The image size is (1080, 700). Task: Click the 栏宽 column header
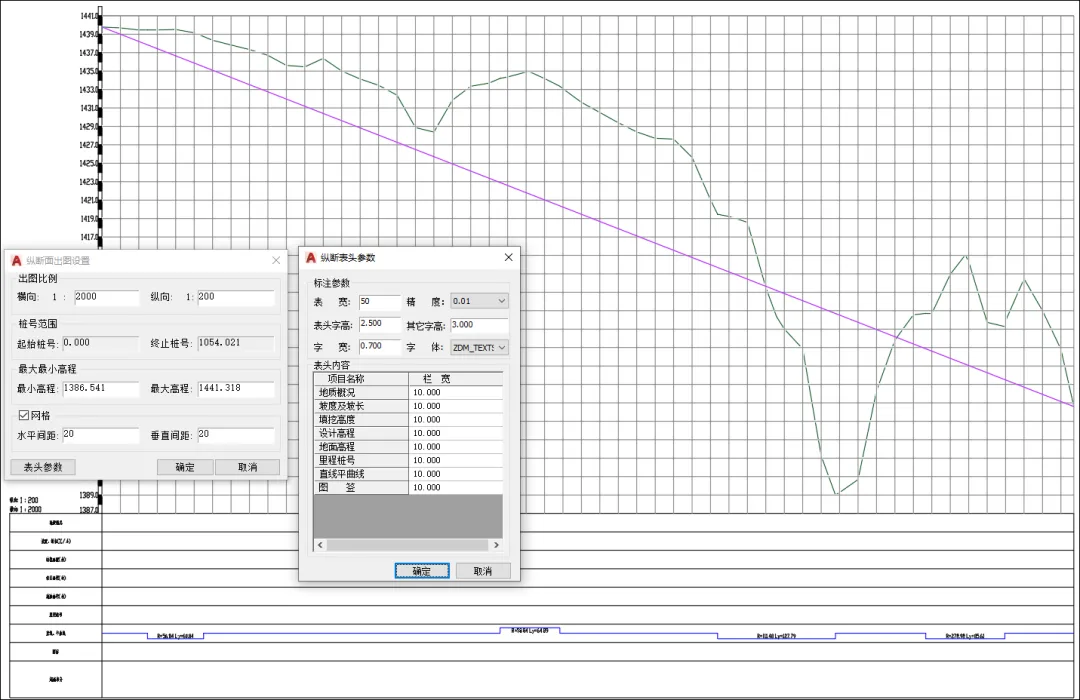point(455,379)
